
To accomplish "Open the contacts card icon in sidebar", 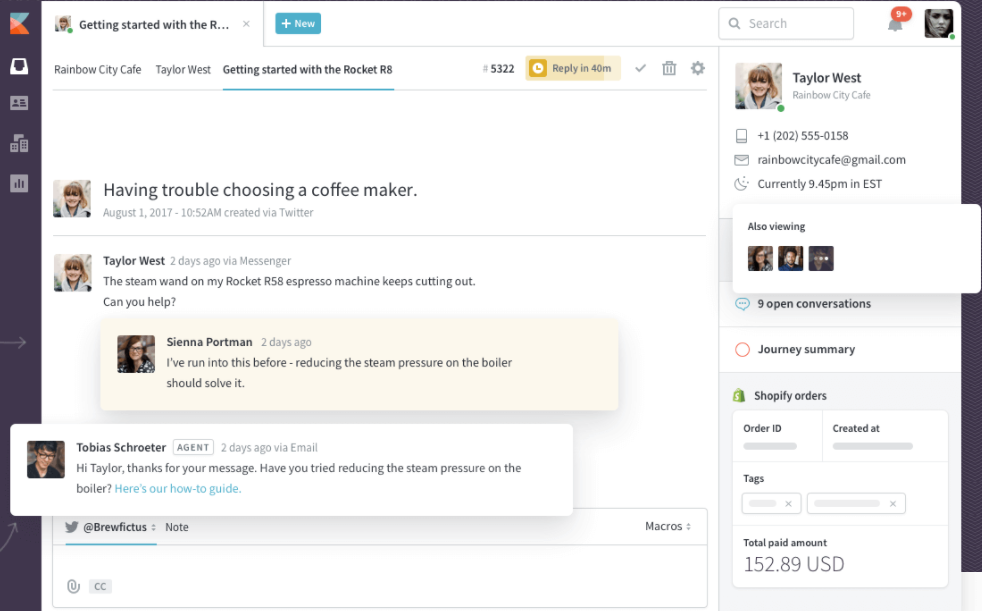I will (19, 103).
